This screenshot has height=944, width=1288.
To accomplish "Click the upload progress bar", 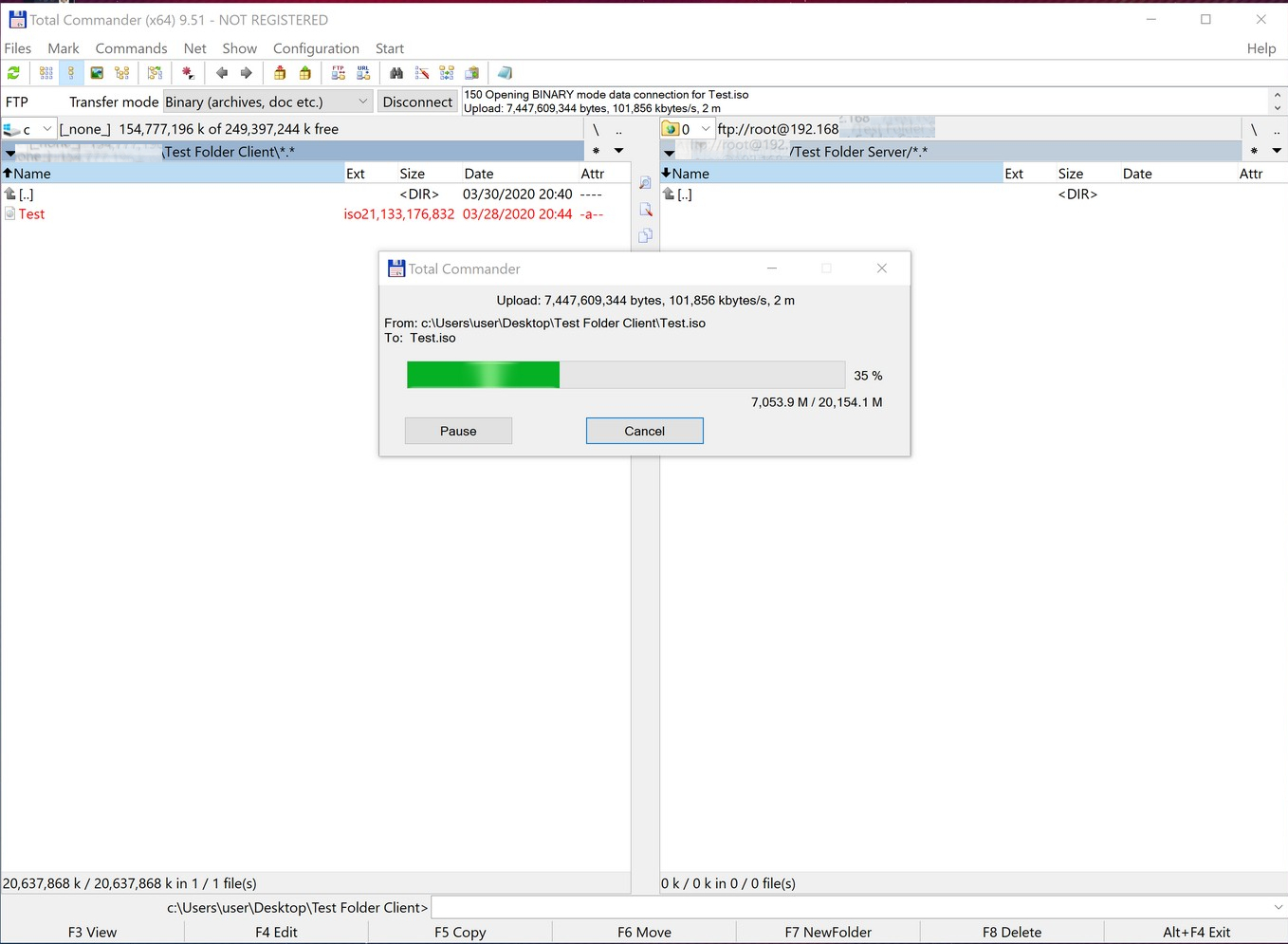I will coord(626,375).
